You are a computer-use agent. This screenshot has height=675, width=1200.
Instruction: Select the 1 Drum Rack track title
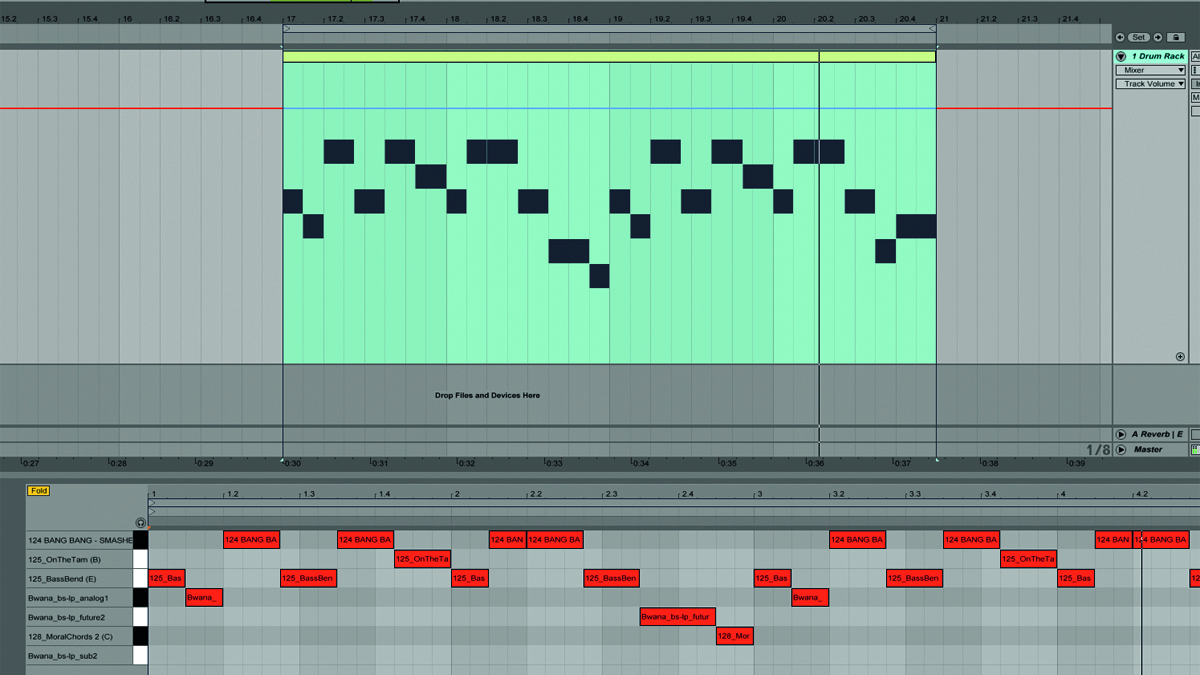tap(1157, 57)
